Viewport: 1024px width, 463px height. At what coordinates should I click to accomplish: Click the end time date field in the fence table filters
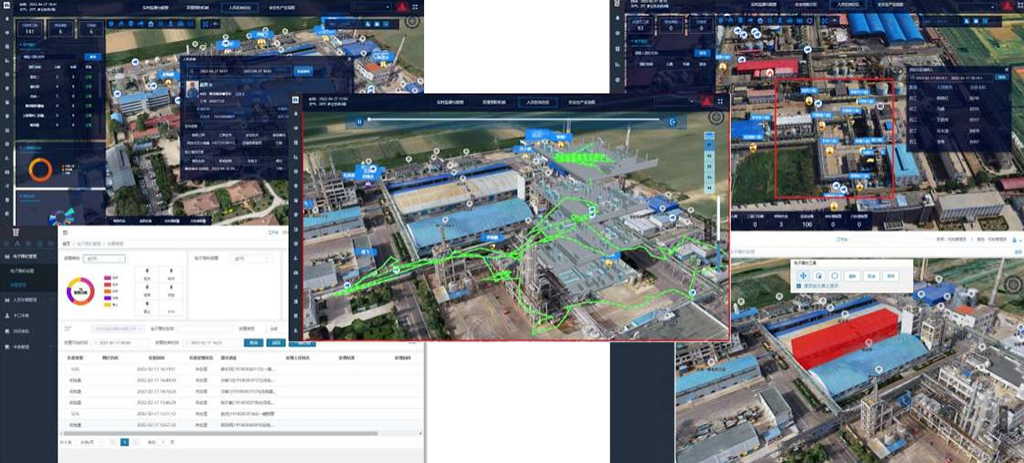pos(212,343)
